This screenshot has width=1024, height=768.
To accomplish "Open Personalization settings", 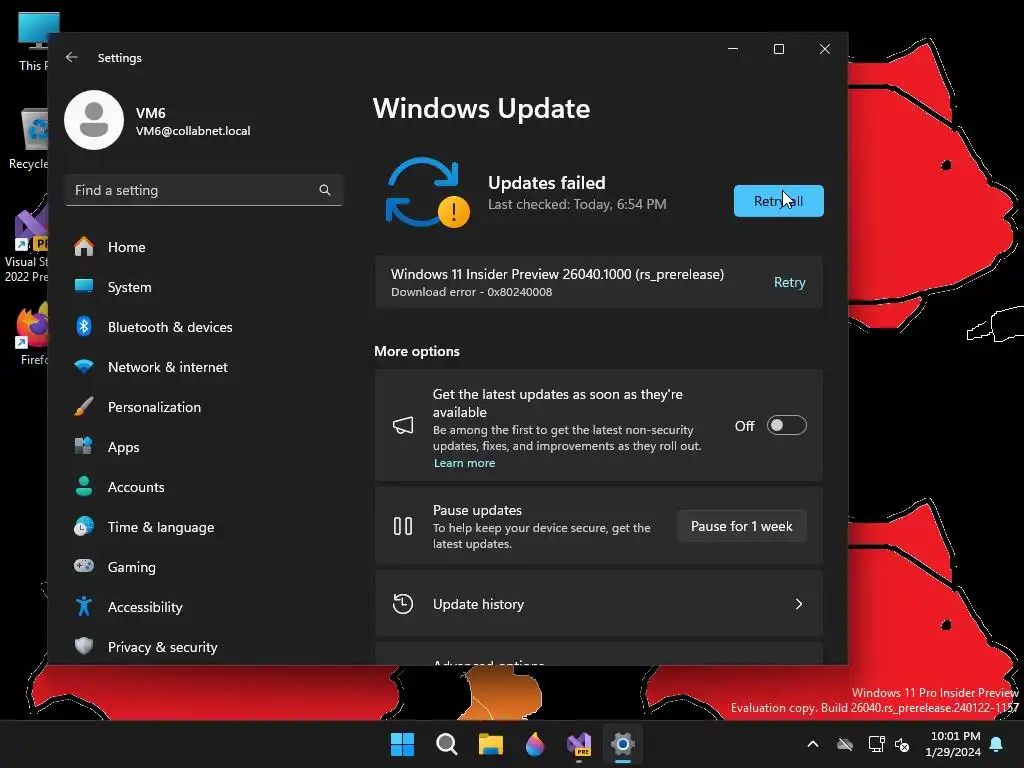I will 204,407.
